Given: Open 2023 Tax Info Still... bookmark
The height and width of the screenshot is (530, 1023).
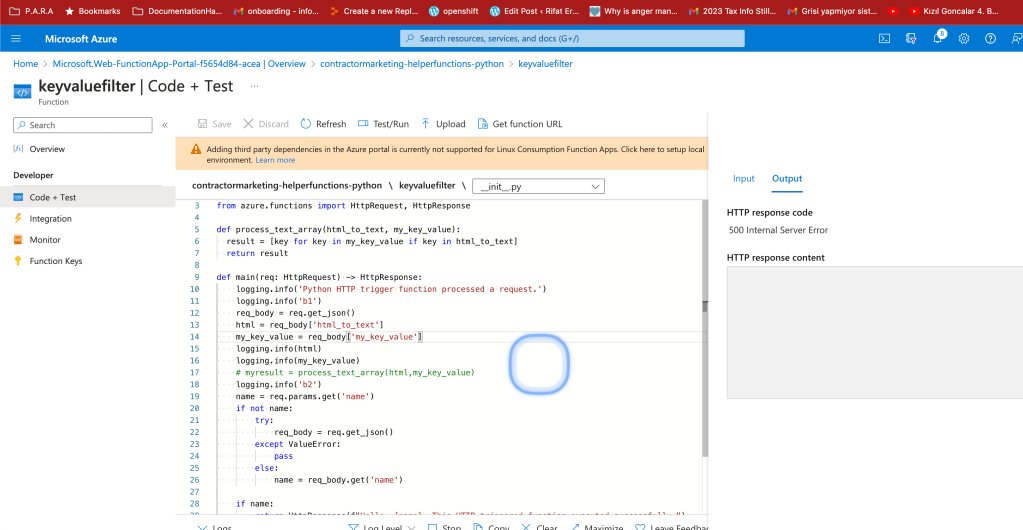Looking at the screenshot, I should click(x=731, y=11).
